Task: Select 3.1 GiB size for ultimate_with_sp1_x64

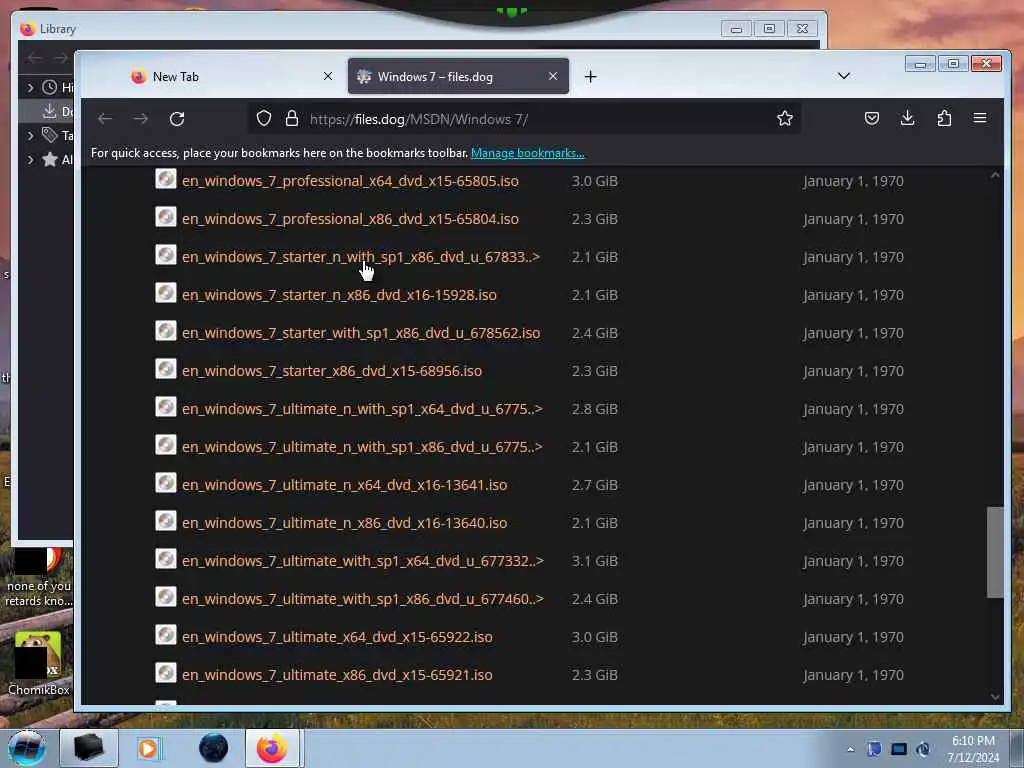Action: tap(594, 561)
